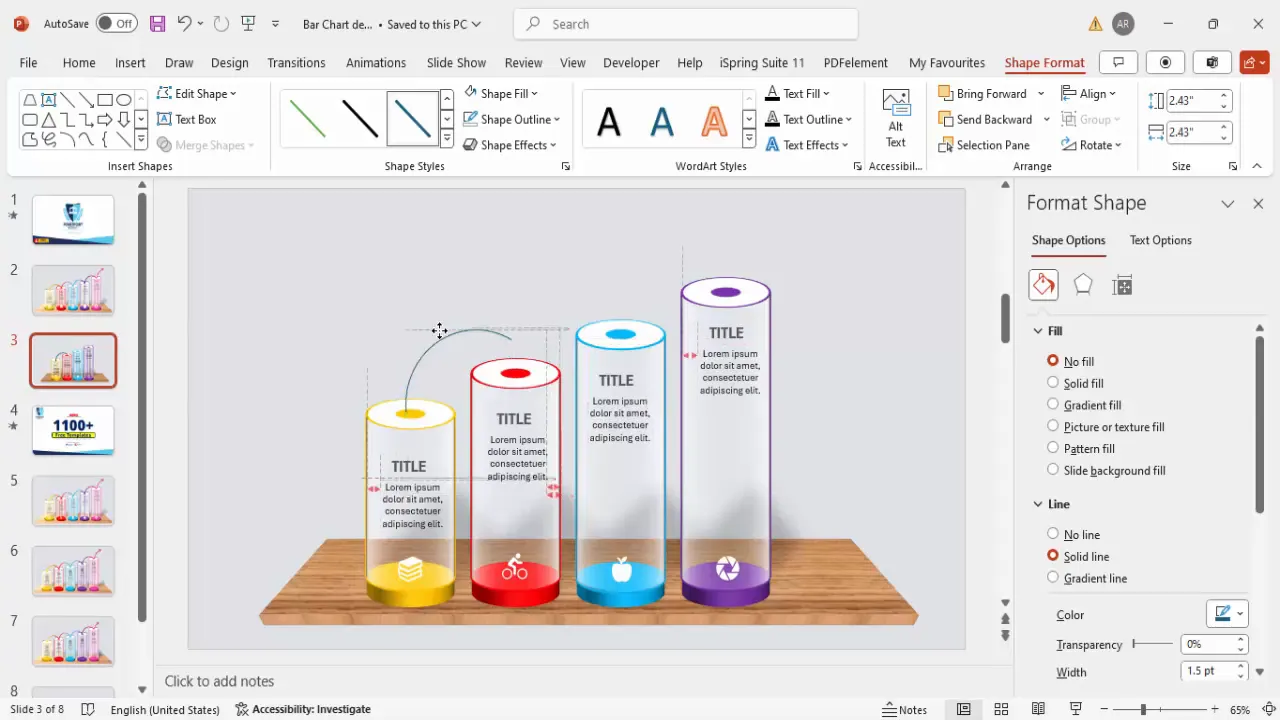Open the Slide Show tab
Viewport: 1280px width, 720px height.
click(x=456, y=62)
